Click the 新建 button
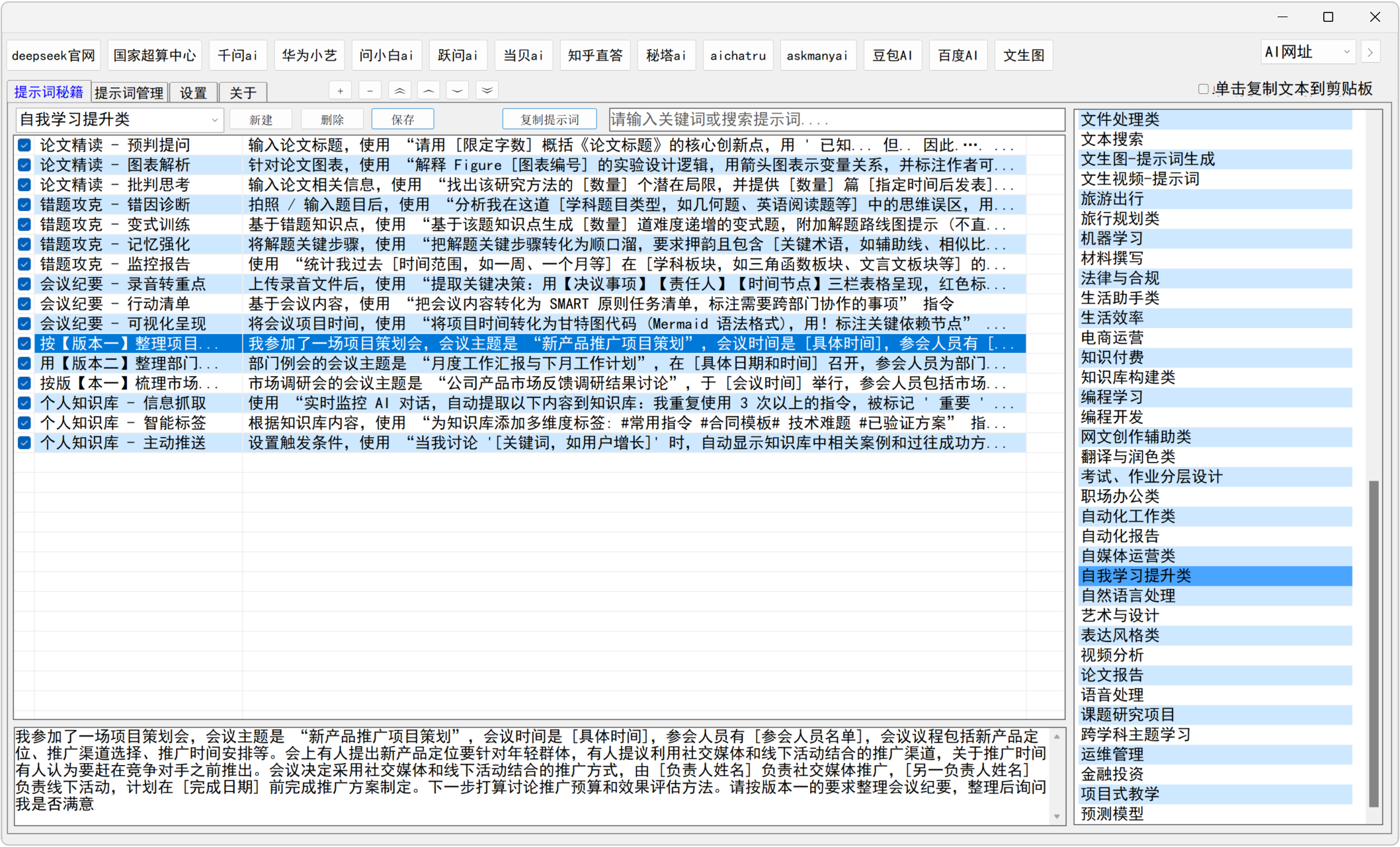Image resolution: width=1400 pixels, height=847 pixels. 261,120
